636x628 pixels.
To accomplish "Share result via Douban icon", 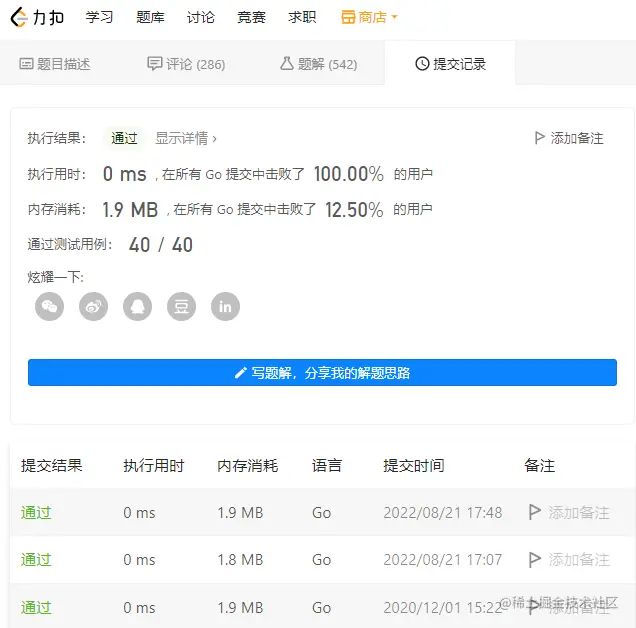I will coord(181,306).
